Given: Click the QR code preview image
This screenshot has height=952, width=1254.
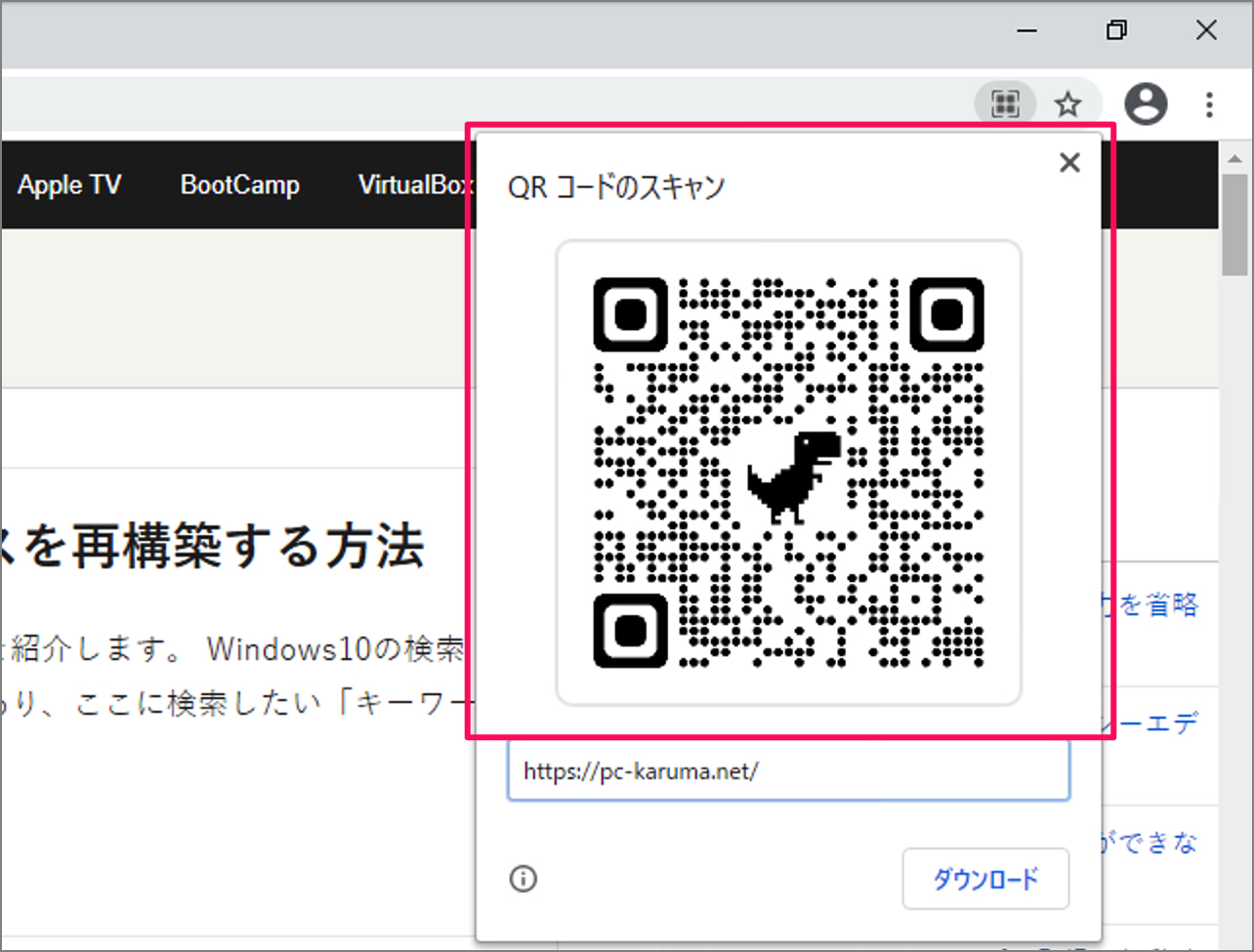Looking at the screenshot, I should (788, 472).
